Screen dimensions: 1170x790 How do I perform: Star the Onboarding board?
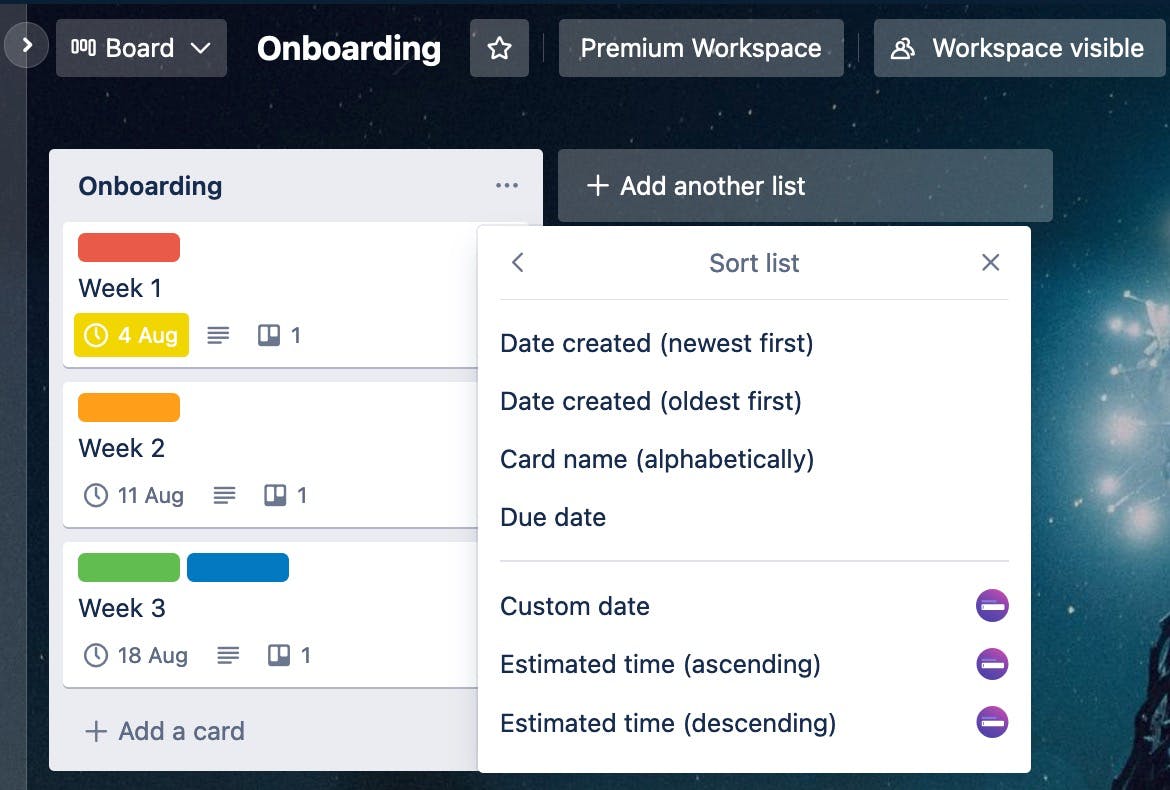click(499, 47)
